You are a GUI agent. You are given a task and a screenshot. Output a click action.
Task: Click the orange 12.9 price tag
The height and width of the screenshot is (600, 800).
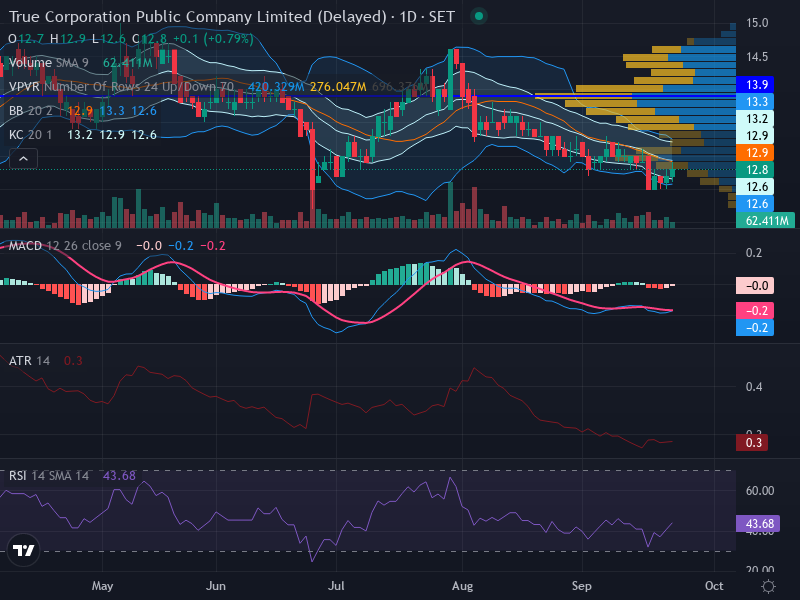(x=755, y=153)
